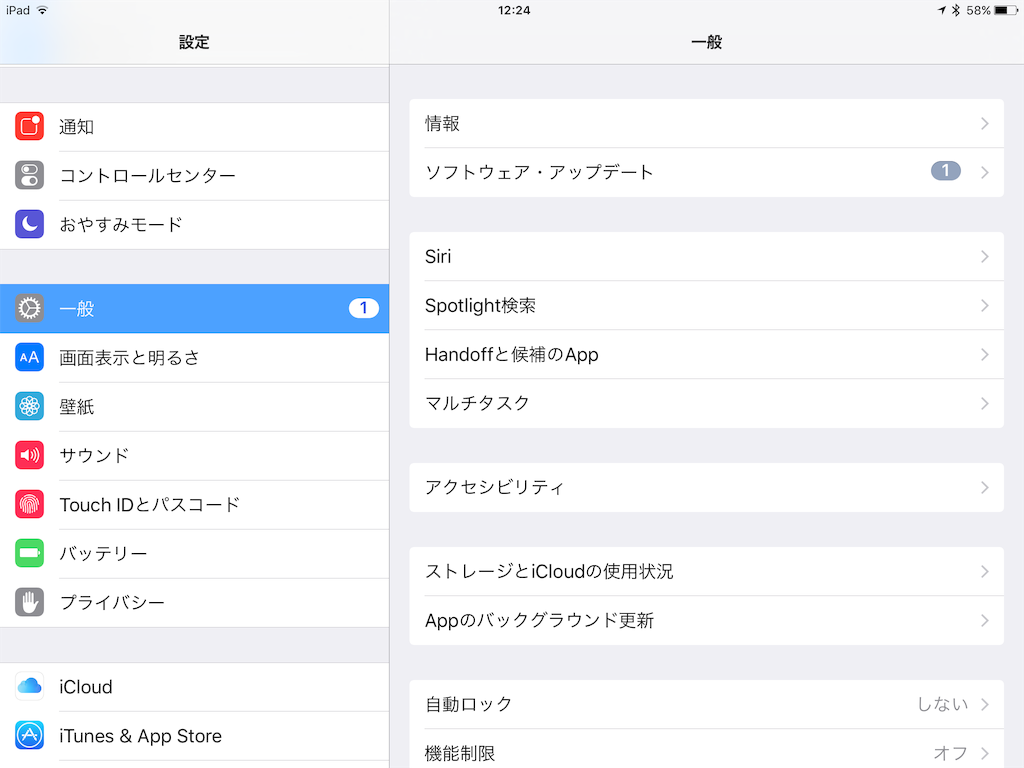The width and height of the screenshot is (1024, 768).
Task: Expand the Handoffと候補のApp chevron
Action: [985, 355]
